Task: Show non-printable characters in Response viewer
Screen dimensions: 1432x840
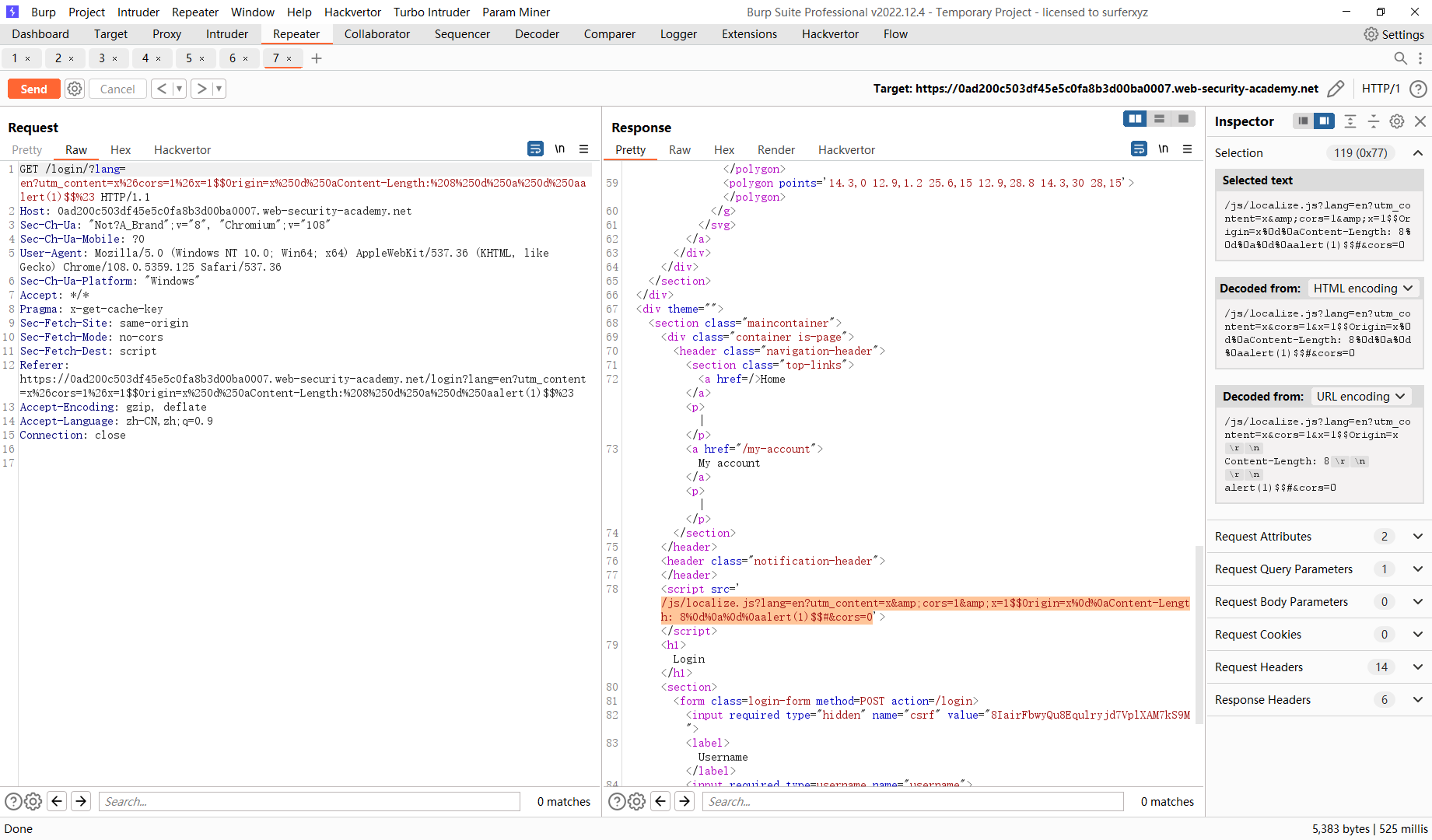Action: 1164,149
